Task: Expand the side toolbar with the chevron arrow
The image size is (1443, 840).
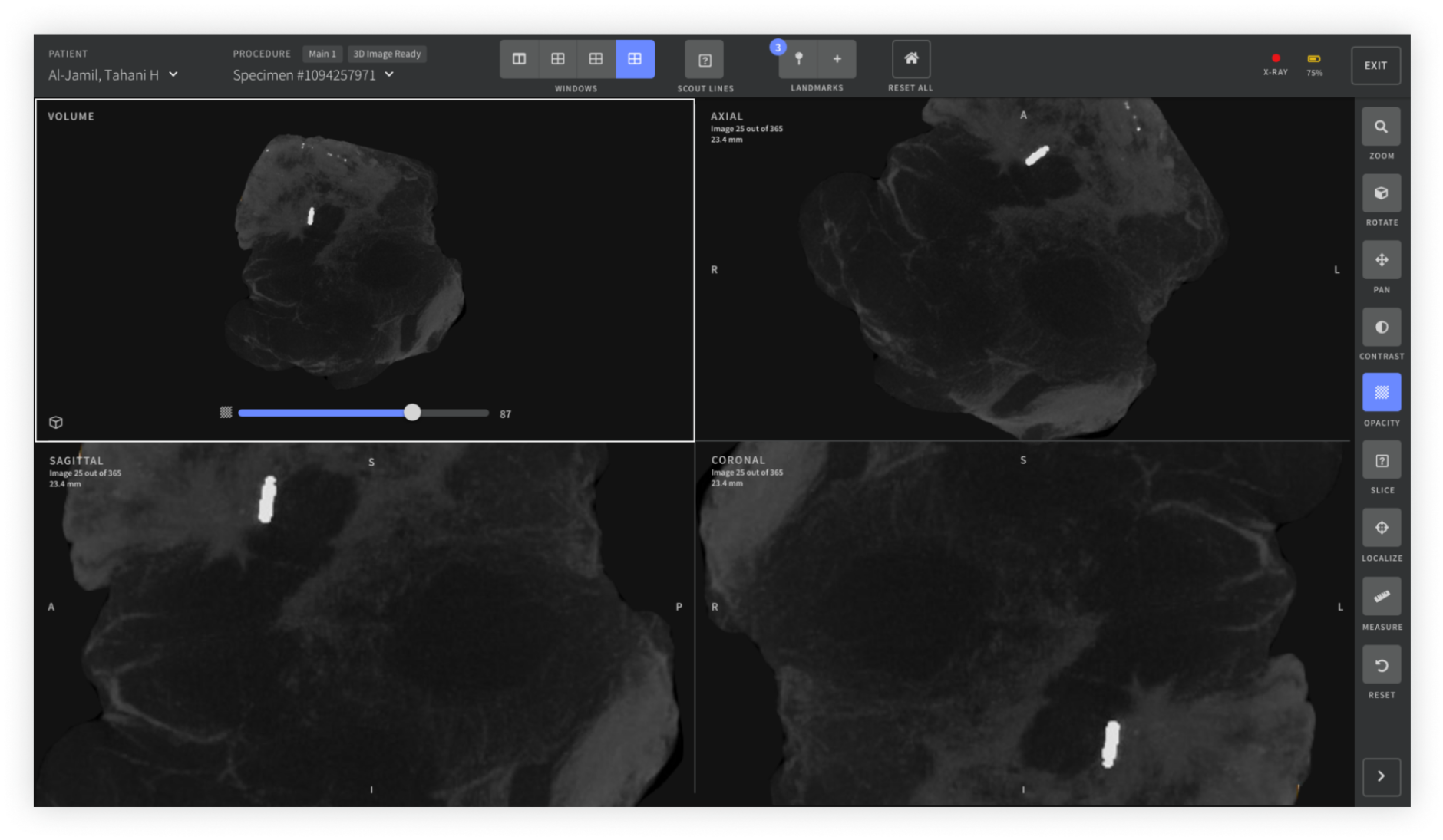Action: [x=1381, y=776]
